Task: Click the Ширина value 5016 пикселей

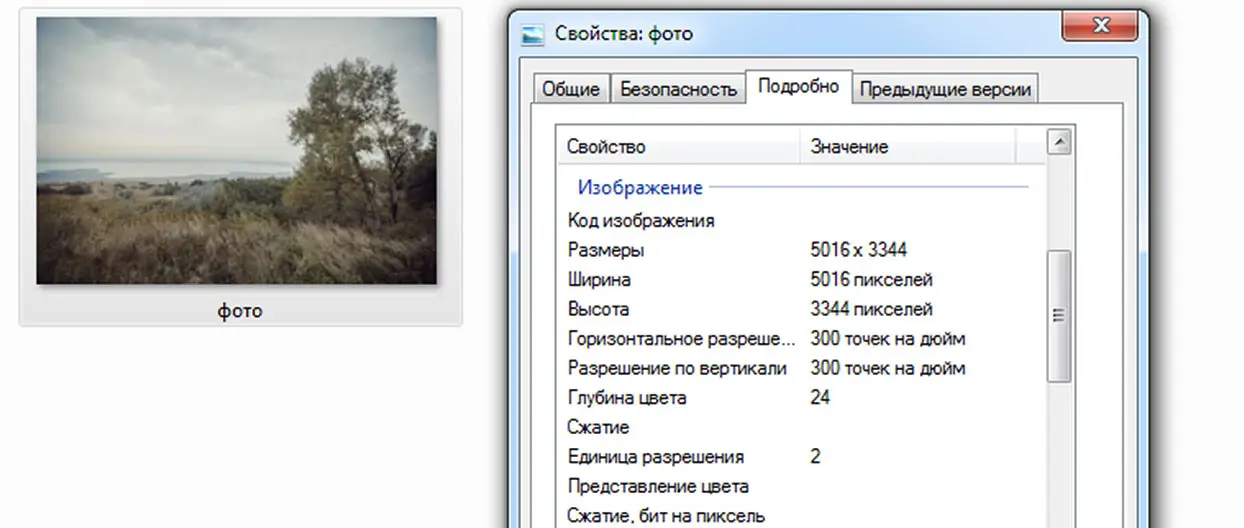Action: pyautogui.click(x=871, y=280)
